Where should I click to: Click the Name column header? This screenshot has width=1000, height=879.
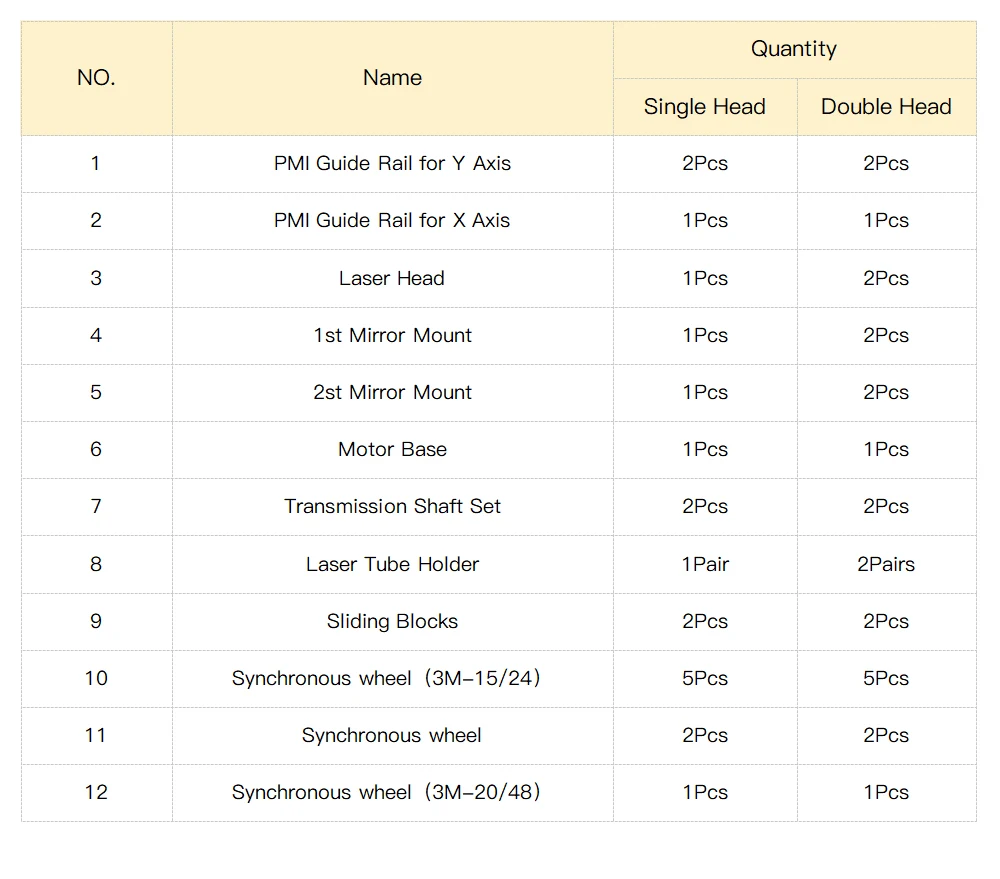coord(392,78)
